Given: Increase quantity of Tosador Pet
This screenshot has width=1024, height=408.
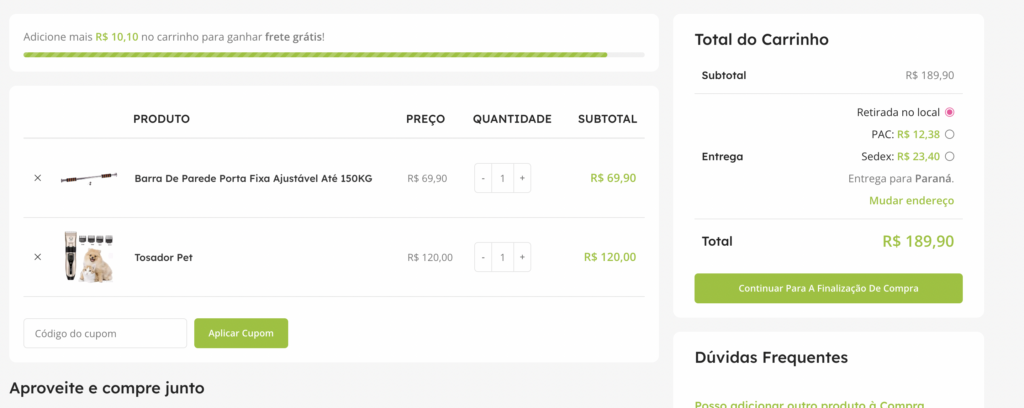Looking at the screenshot, I should click(522, 257).
